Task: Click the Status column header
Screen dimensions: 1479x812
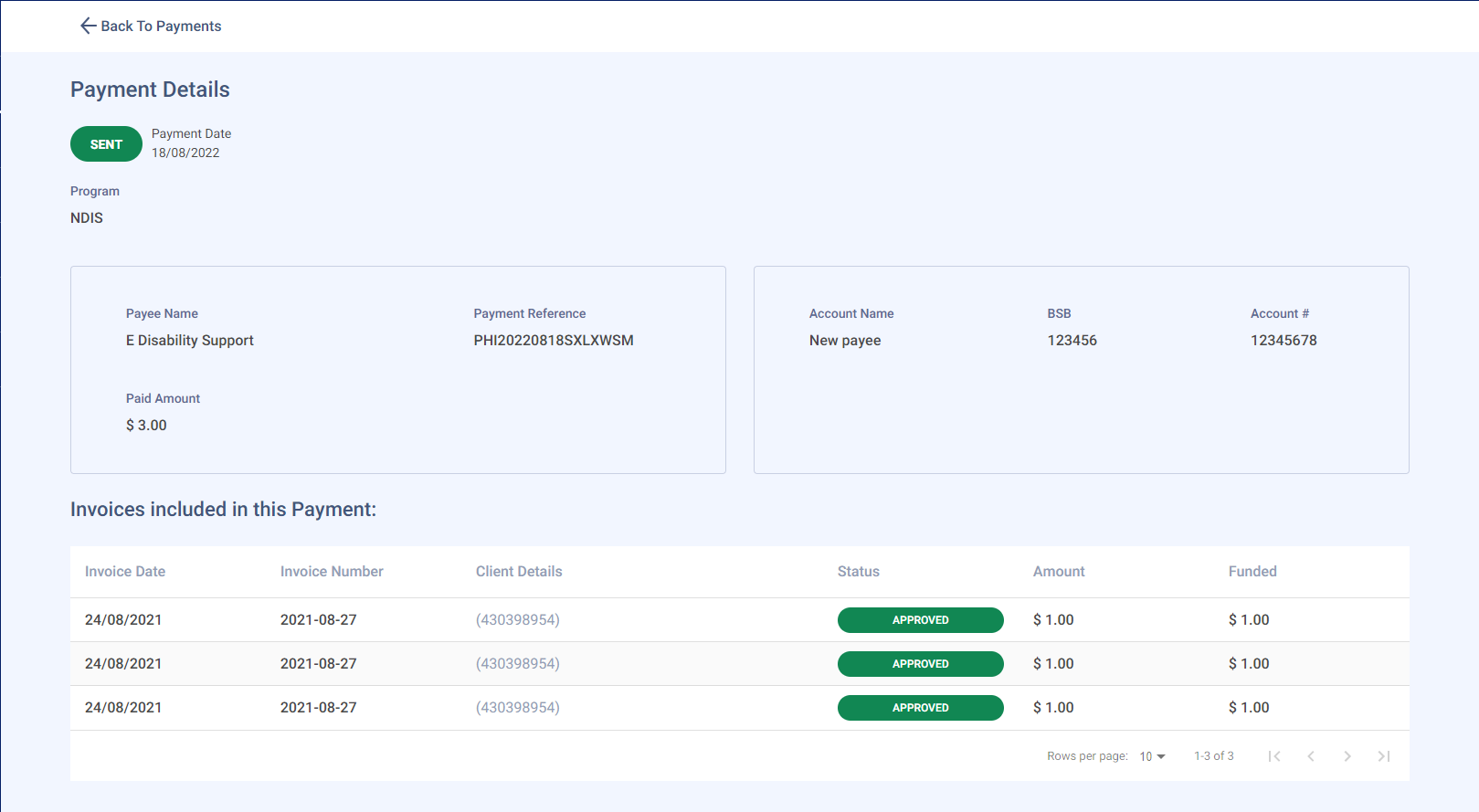Action: point(858,572)
